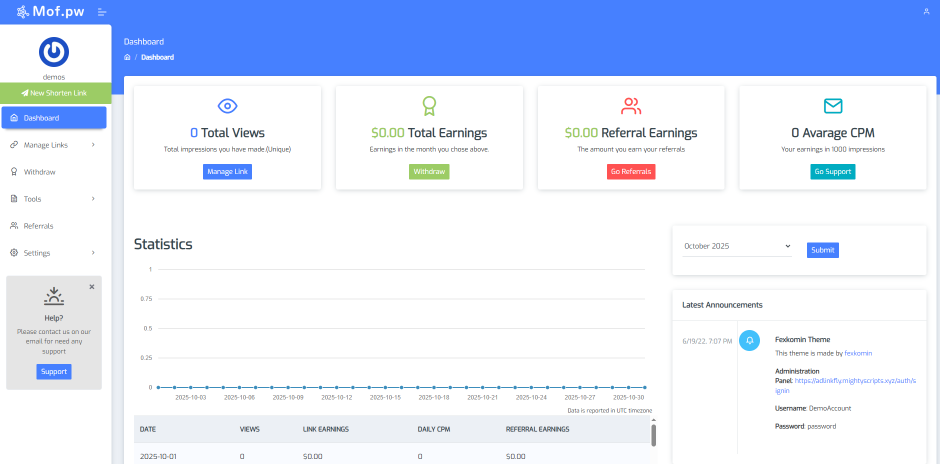940x464 pixels.
Task: Open Withdraw in the sidebar menu
Action: [39, 172]
